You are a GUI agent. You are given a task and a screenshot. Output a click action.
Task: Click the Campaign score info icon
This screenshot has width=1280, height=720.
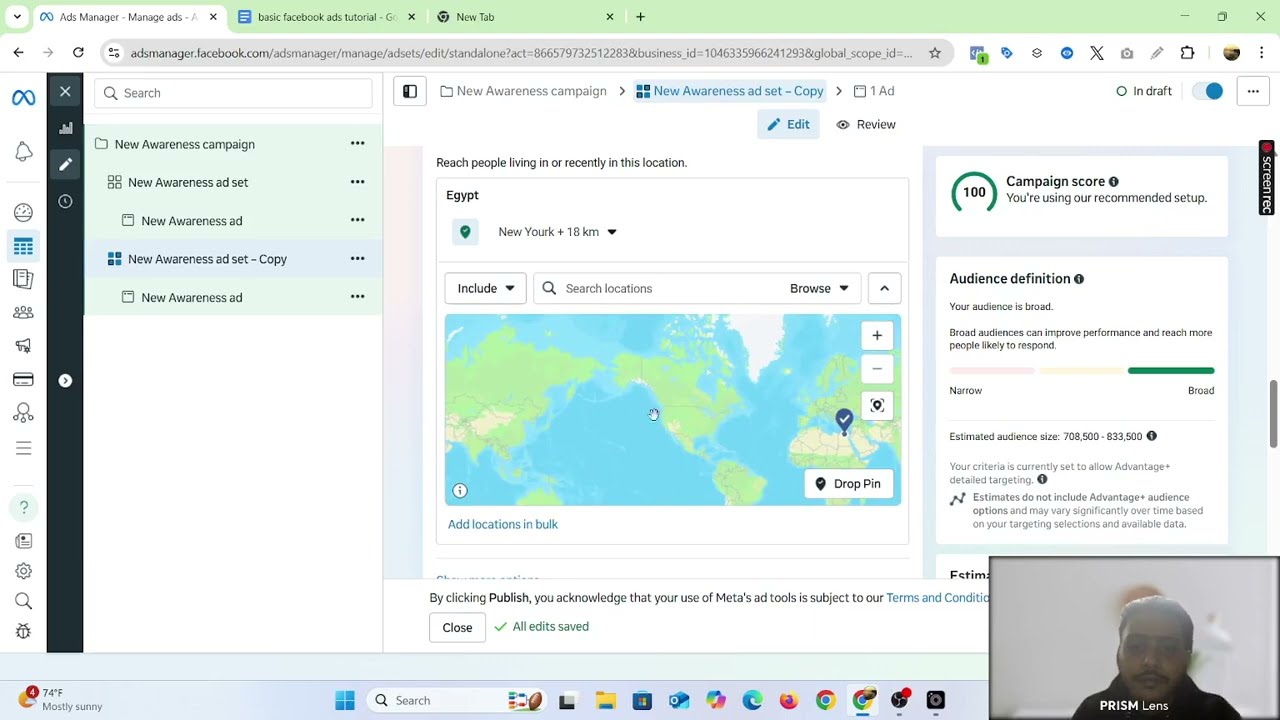[x=1113, y=182]
